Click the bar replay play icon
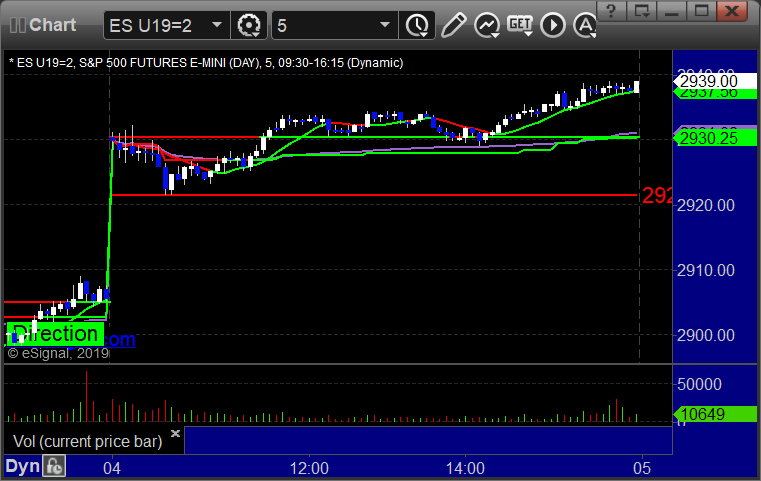 coord(553,25)
